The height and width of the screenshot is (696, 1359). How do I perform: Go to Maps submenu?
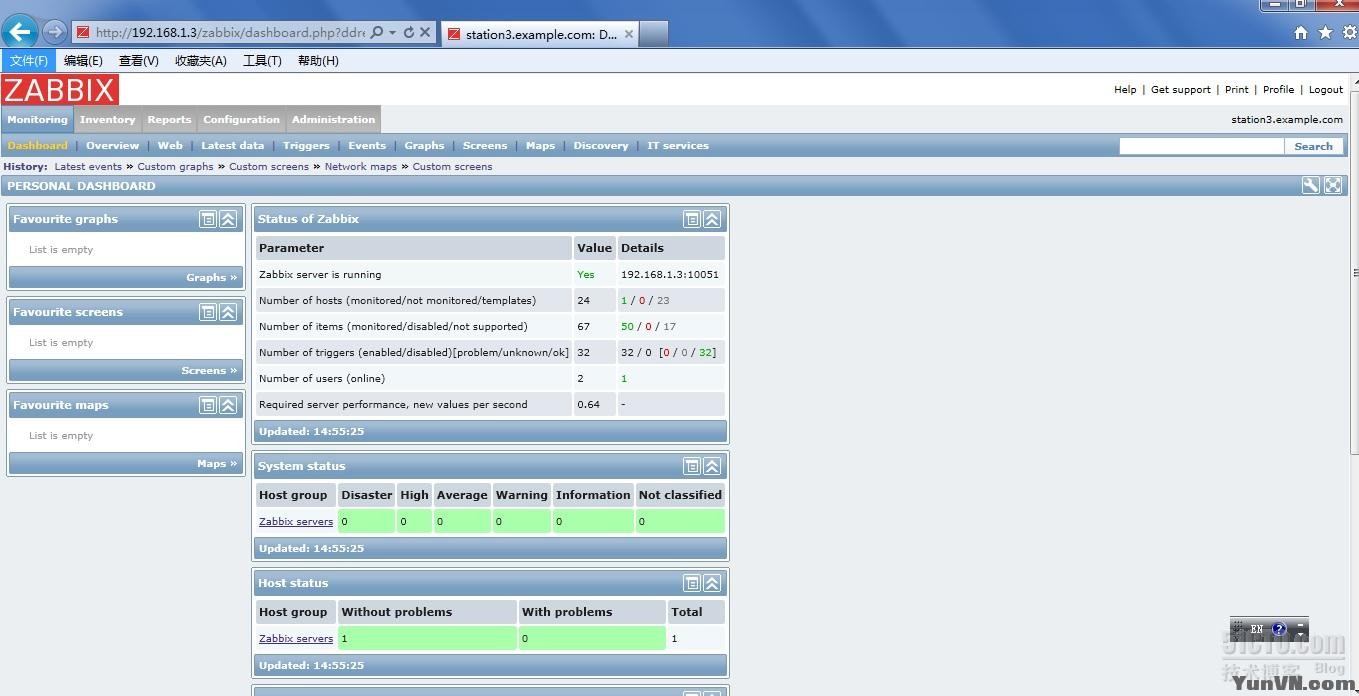(x=540, y=145)
